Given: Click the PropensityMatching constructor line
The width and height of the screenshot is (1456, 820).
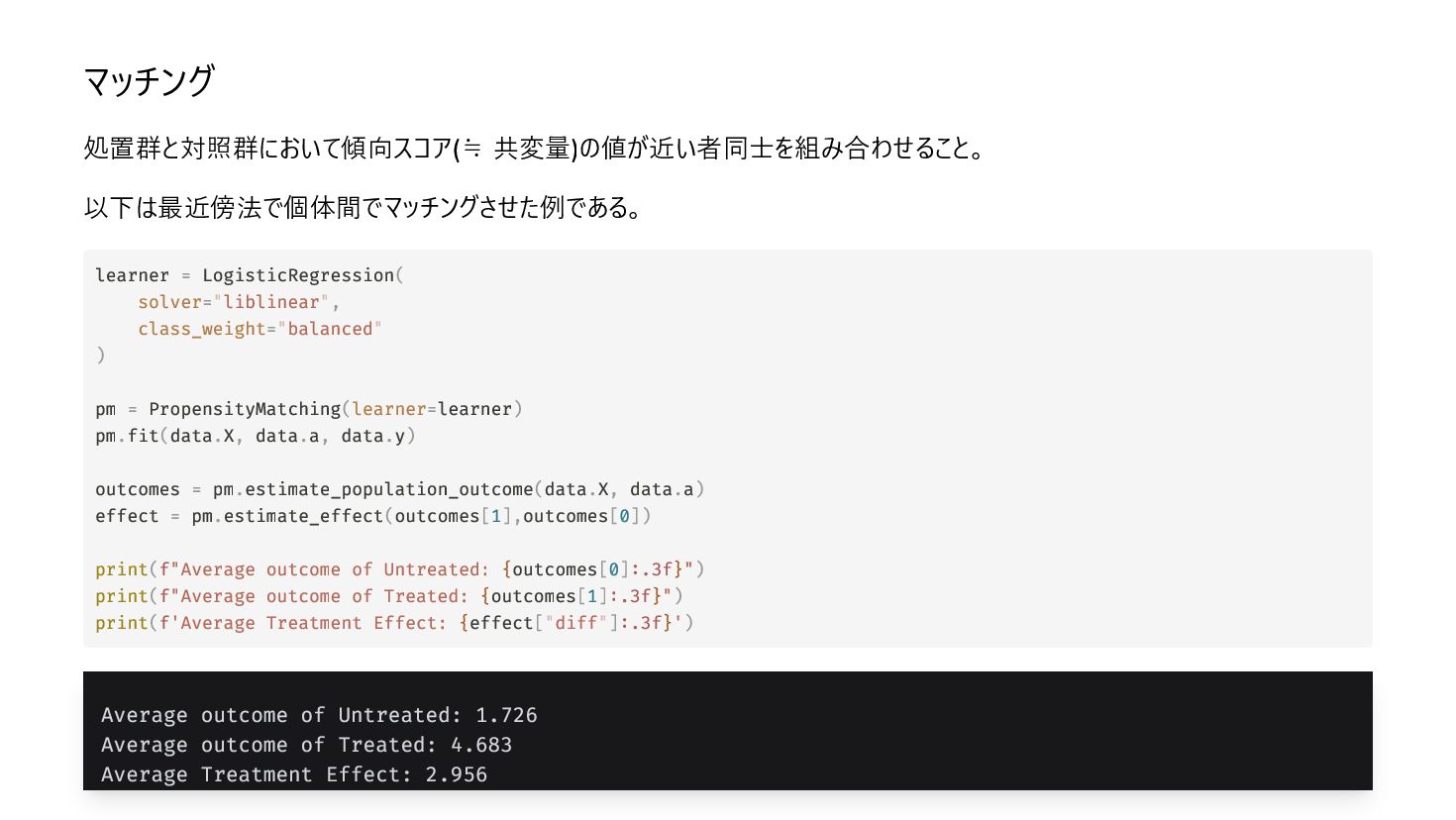Looking at the screenshot, I should point(309,409).
